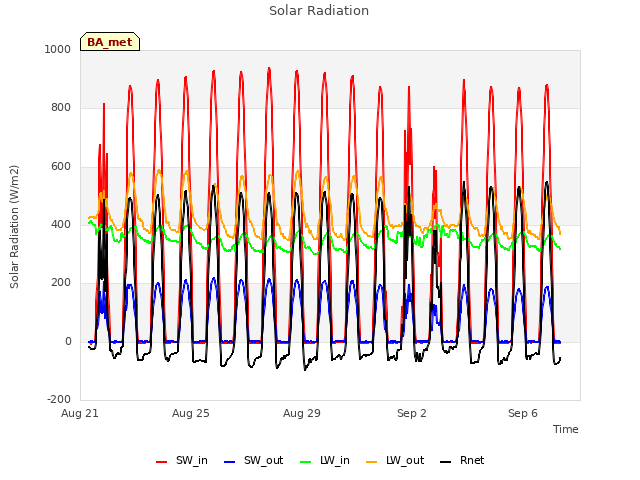
Task: Click the 600 y-axis tick value
Action: (61, 167)
